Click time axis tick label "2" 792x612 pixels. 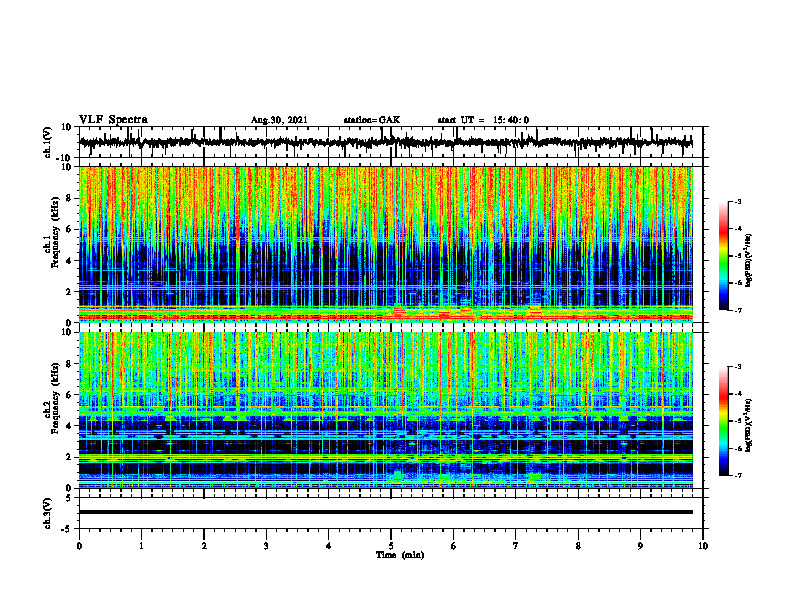[204, 546]
